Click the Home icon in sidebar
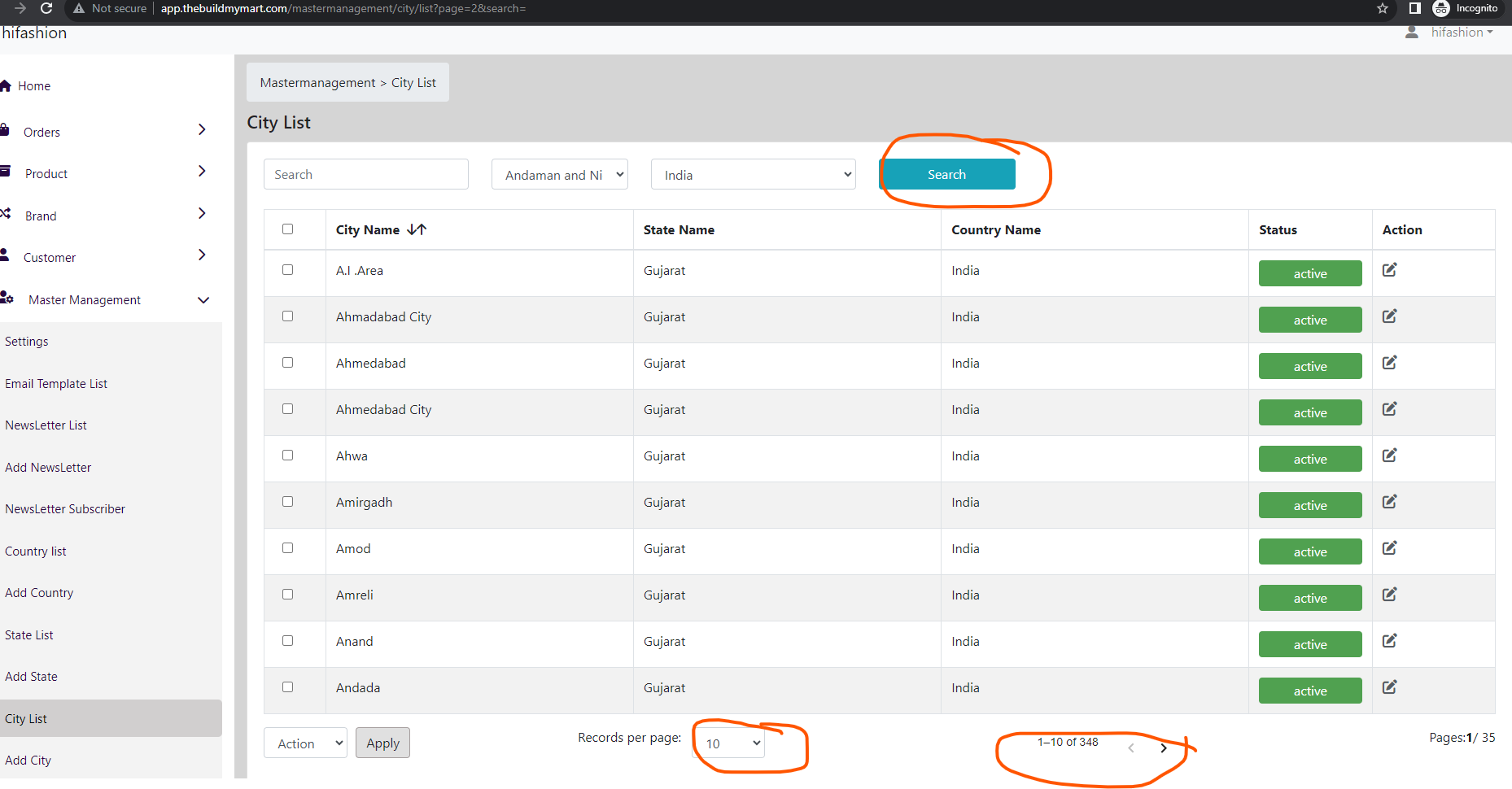This screenshot has width=1512, height=789. [x=5, y=85]
